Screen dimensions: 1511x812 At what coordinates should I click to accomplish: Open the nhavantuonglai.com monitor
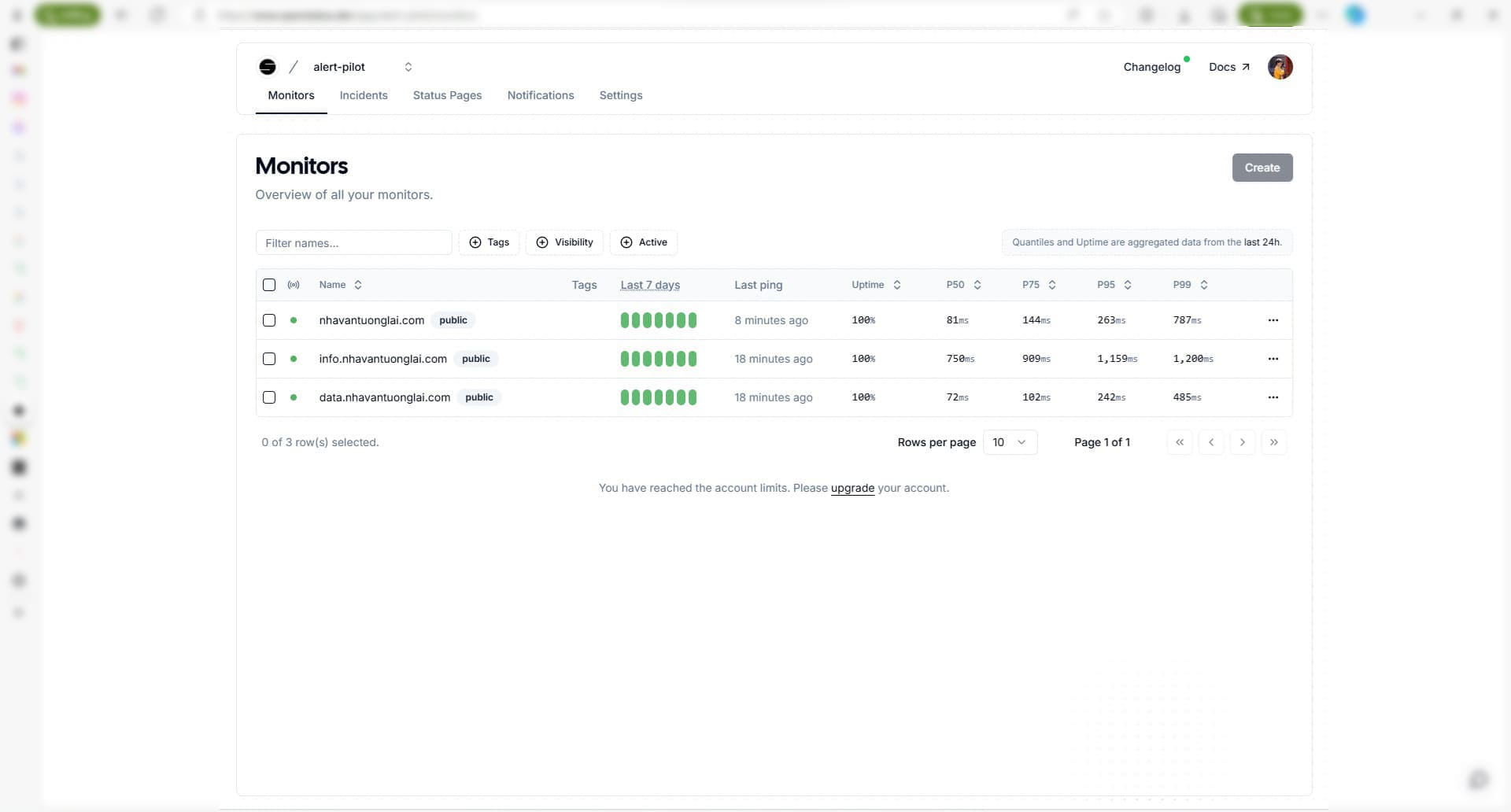371,320
